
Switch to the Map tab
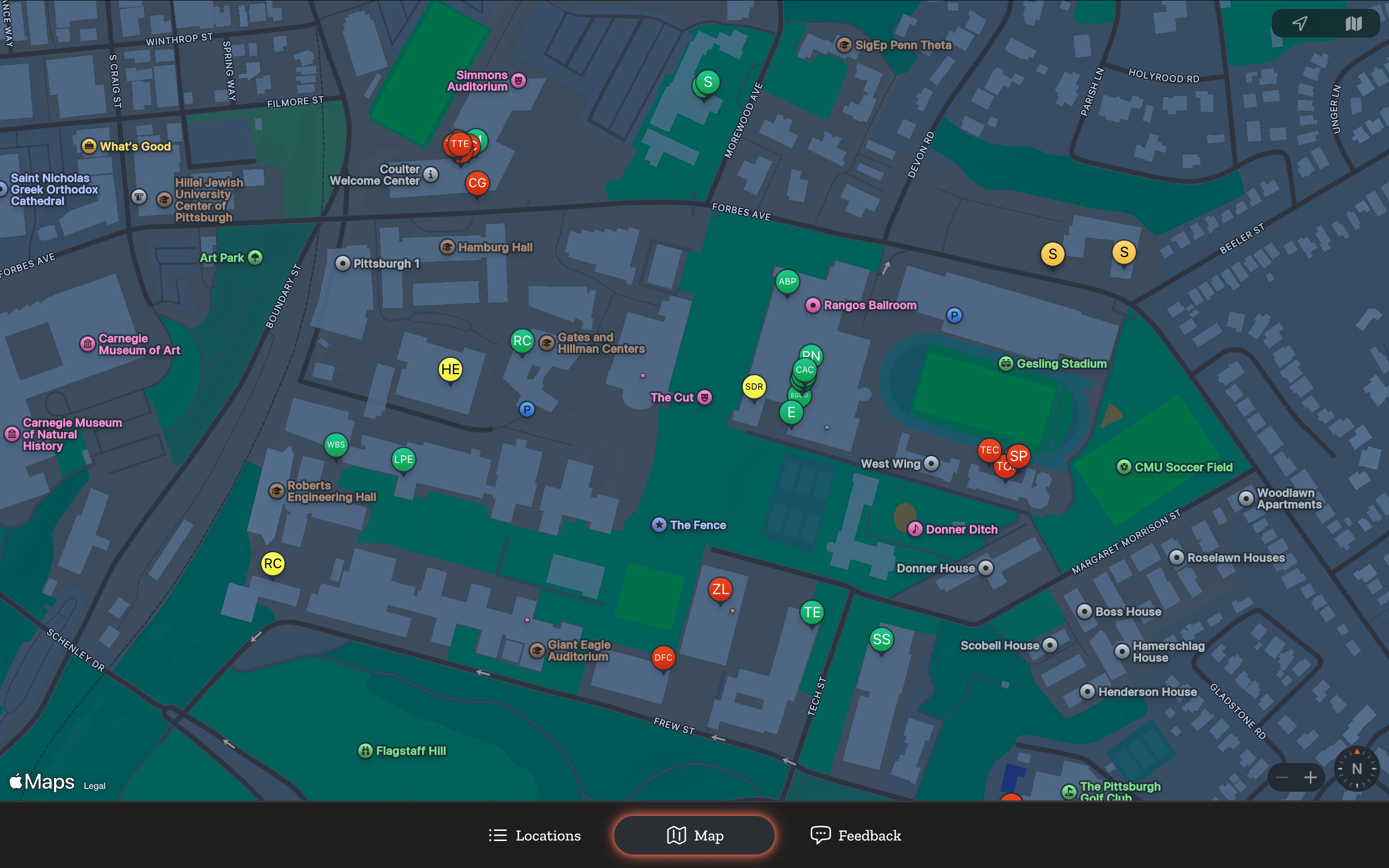click(x=694, y=835)
